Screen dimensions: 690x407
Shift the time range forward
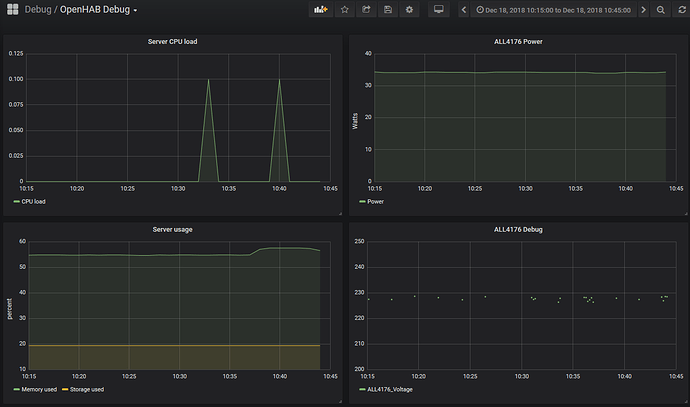click(x=643, y=10)
